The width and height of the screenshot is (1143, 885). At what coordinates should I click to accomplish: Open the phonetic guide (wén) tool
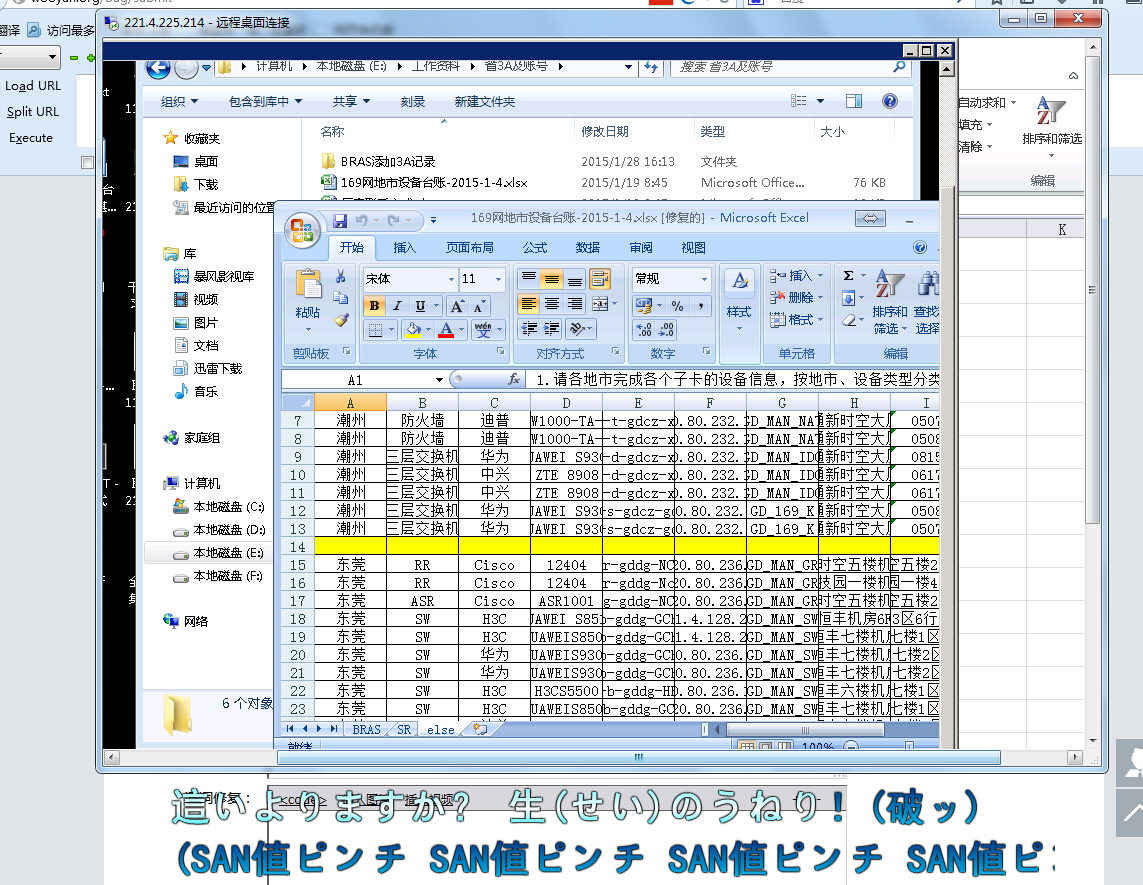[483, 330]
